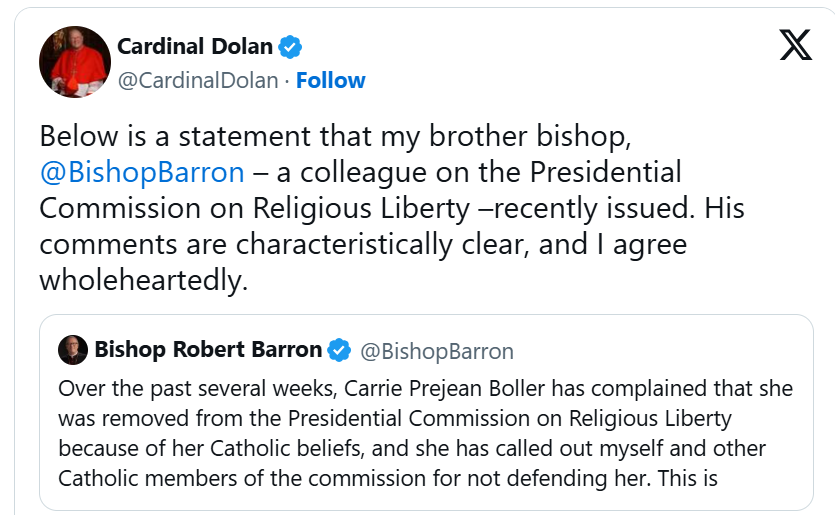Open Bishop Barron's small avatar in quote

(x=72, y=350)
